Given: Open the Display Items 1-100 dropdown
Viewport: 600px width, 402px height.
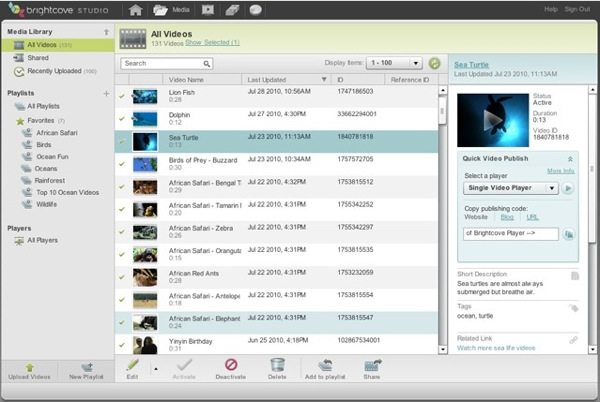Looking at the screenshot, I should click(394, 63).
